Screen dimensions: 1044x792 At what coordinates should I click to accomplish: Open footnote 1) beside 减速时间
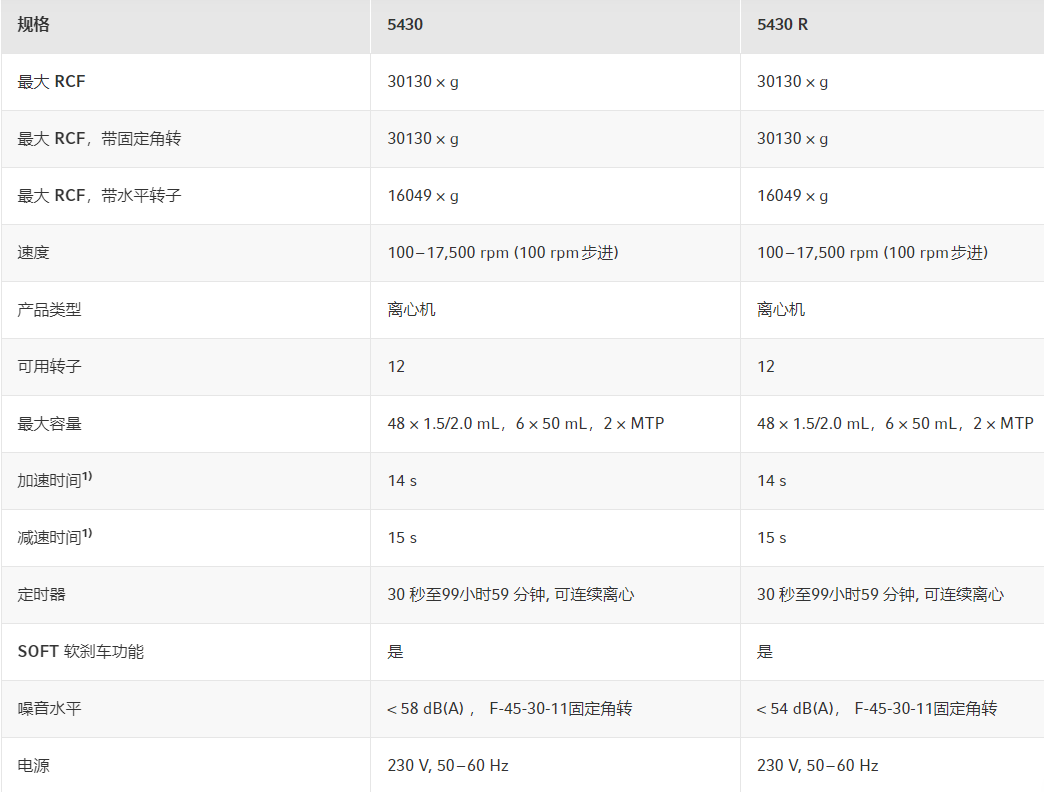coord(87,534)
